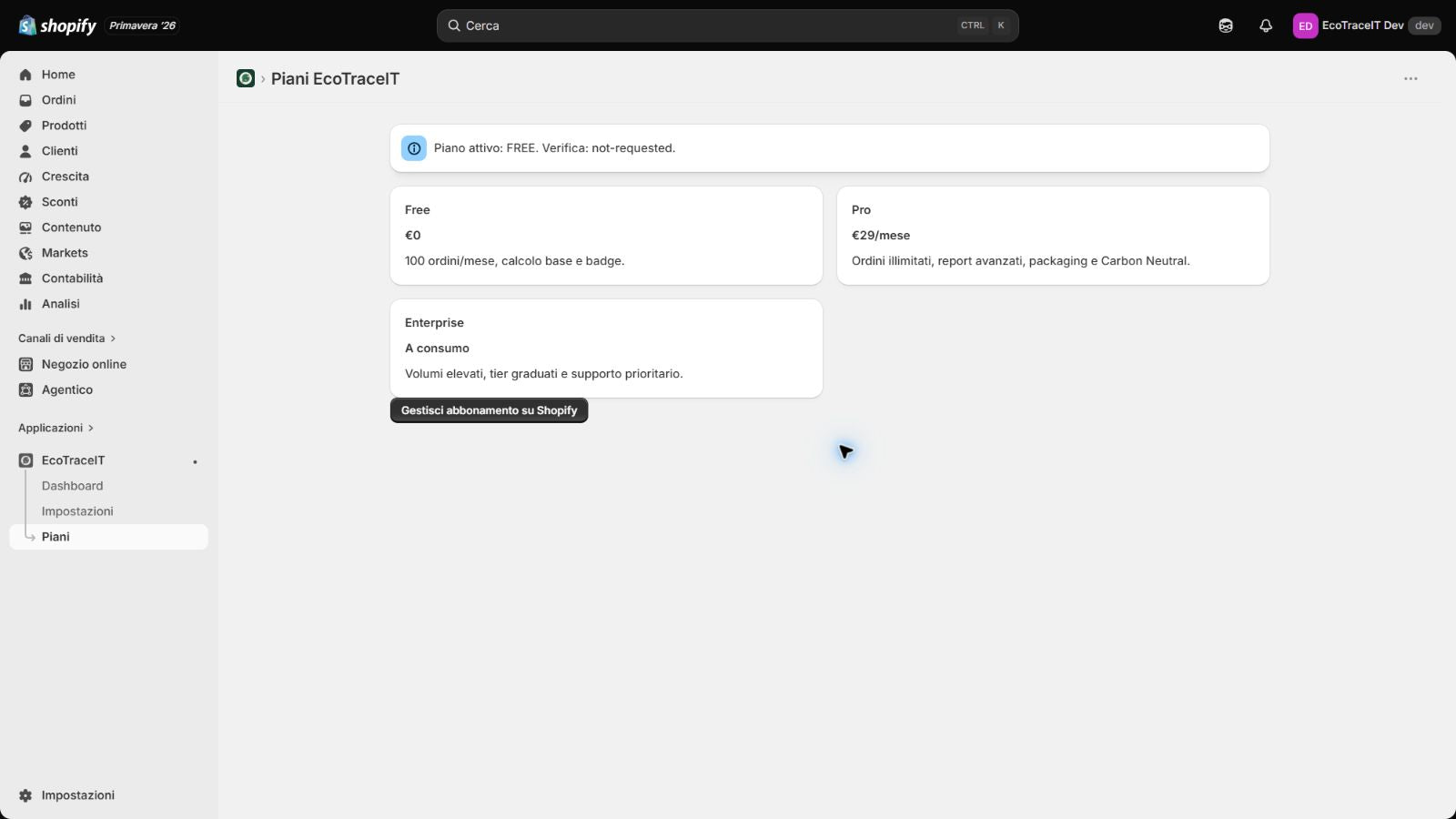This screenshot has width=1456, height=819.
Task: Click the Primavera '26 edition badge
Action: (x=143, y=25)
